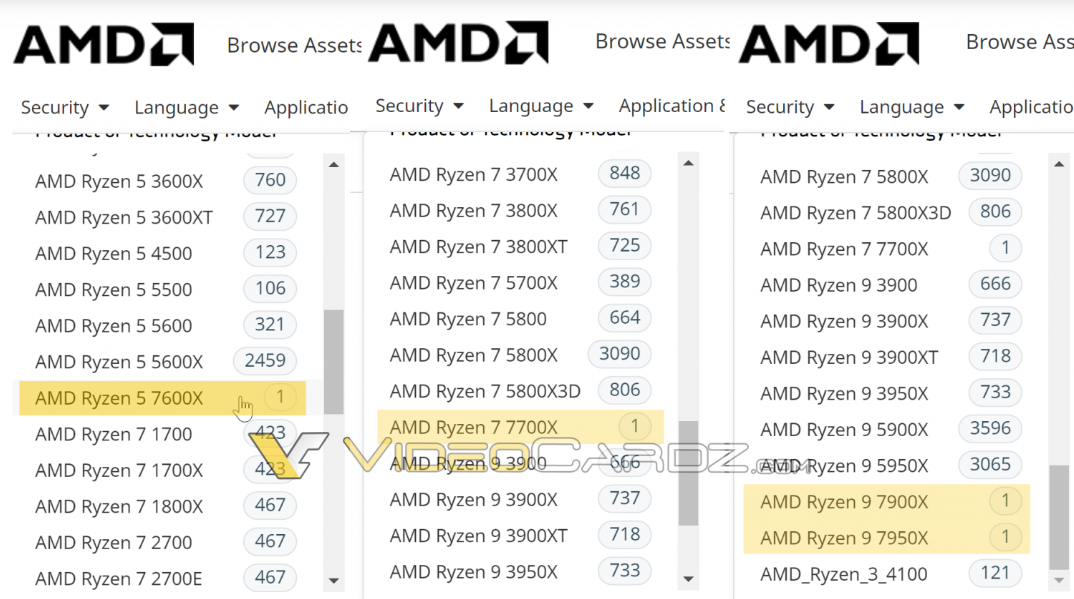Choose AMD Ryzen 9 7950X from the list

[844, 538]
